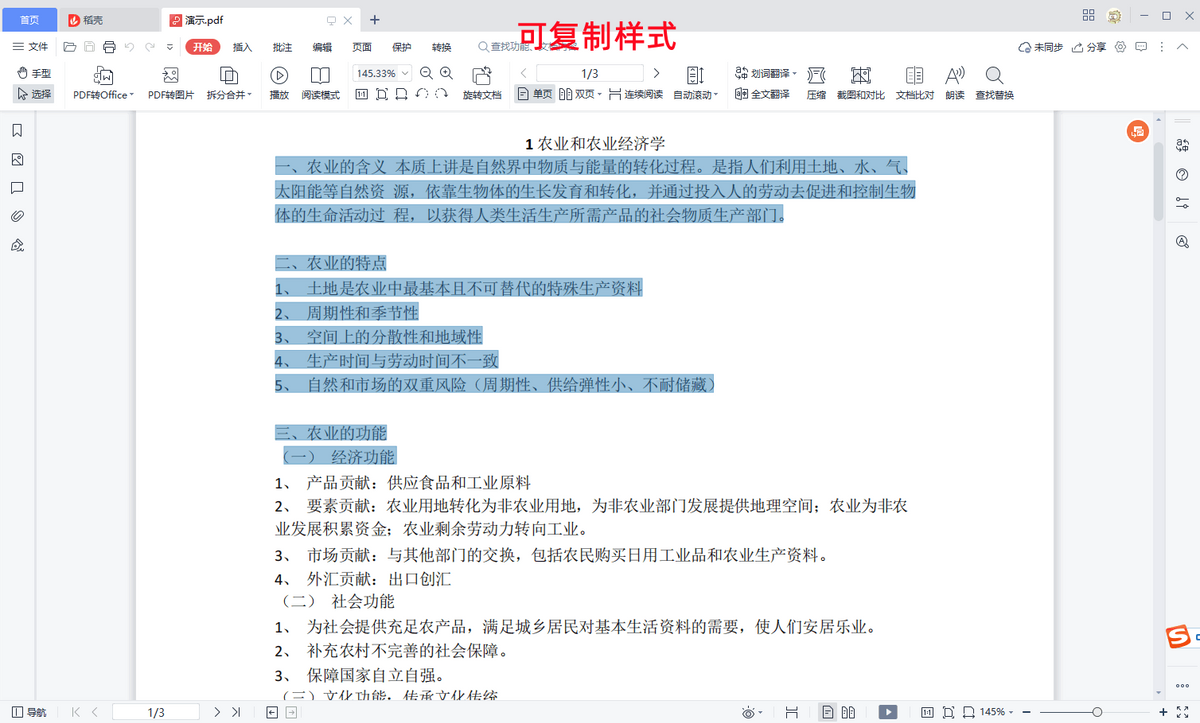Expand the 拆分合并 dropdown
The height and width of the screenshot is (723, 1200).
click(x=249, y=95)
